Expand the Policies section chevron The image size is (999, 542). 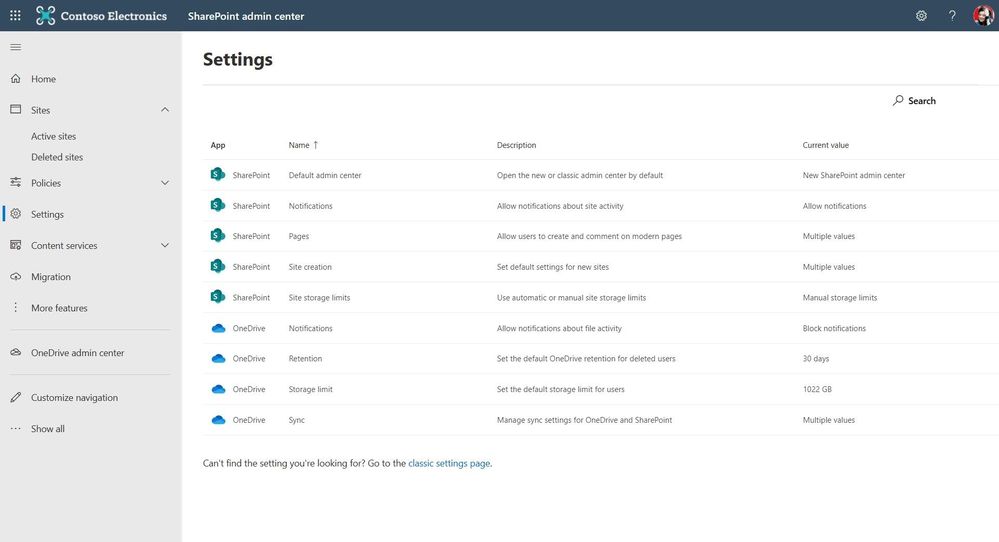[165, 183]
